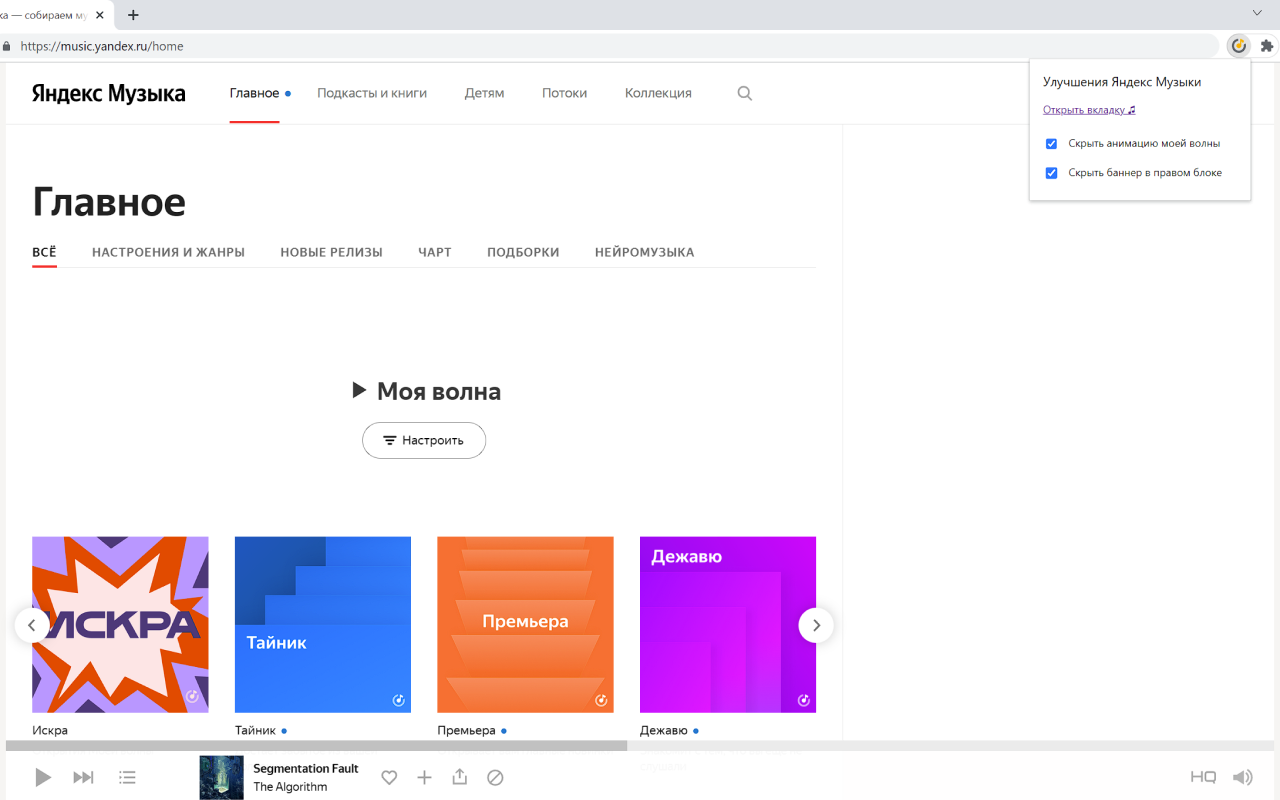Click the Премьера playlist title
Screen dimensions: 1280x800
466,730
